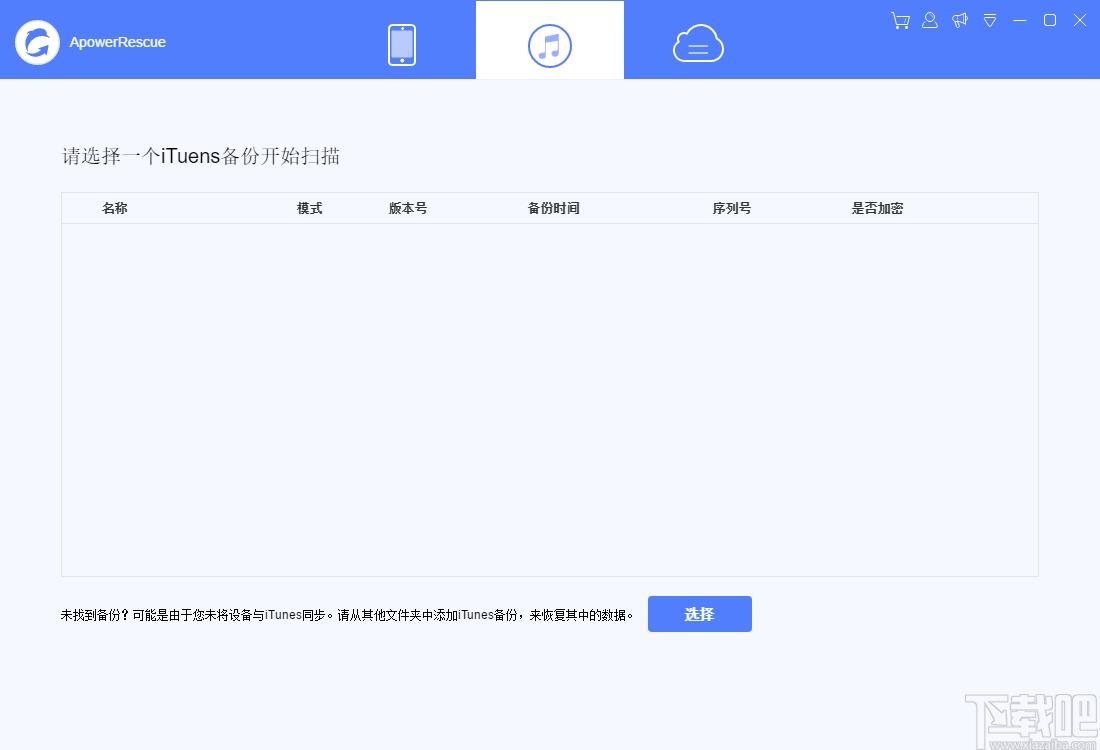
Task: Click the 是否加密 column header
Action: click(878, 208)
